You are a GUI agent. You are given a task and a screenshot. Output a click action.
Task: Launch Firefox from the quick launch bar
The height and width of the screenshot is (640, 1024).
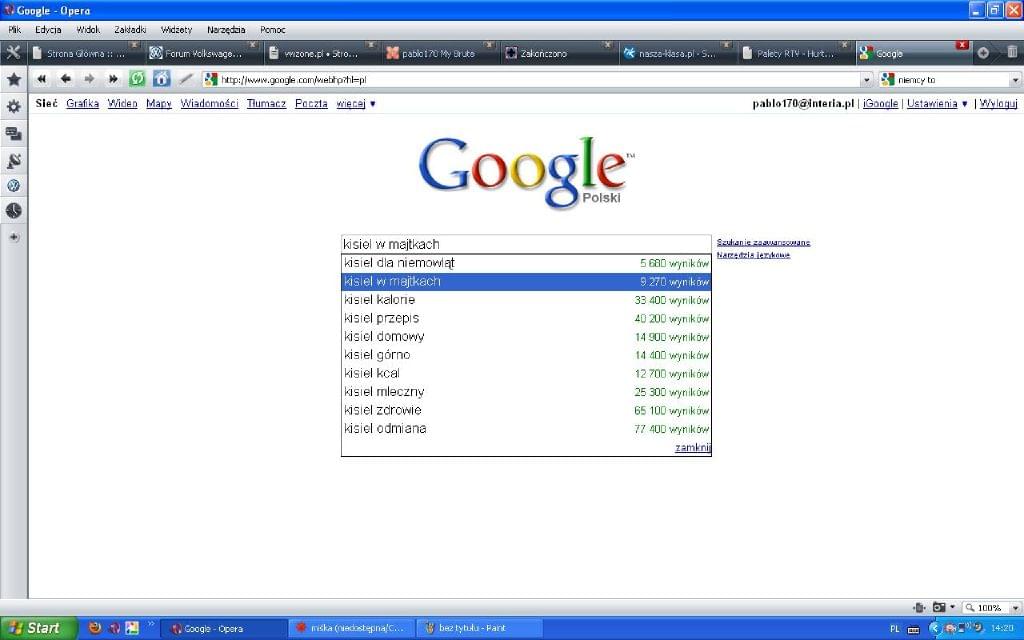tap(95, 628)
